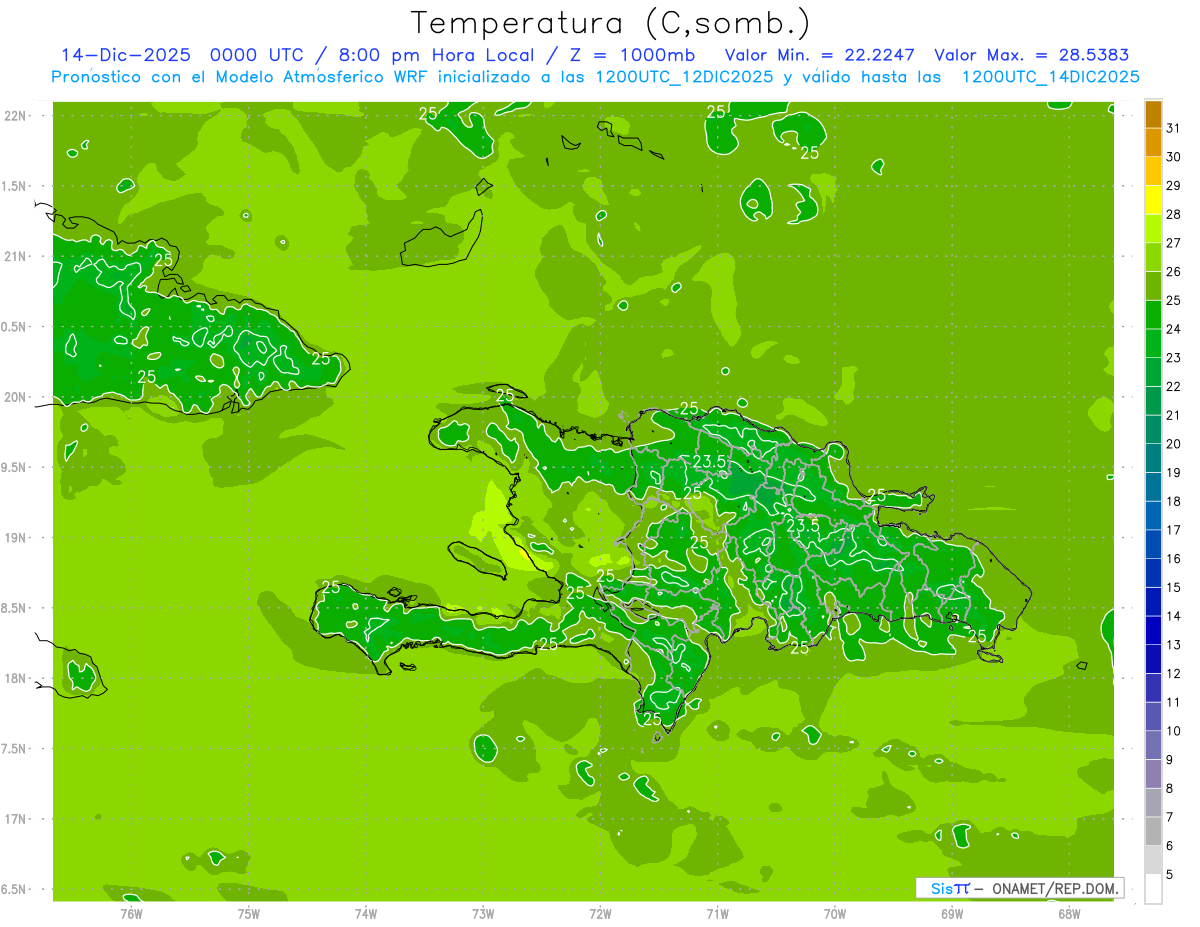
Task: Click the legend value "26"
Action: (x=1173, y=271)
